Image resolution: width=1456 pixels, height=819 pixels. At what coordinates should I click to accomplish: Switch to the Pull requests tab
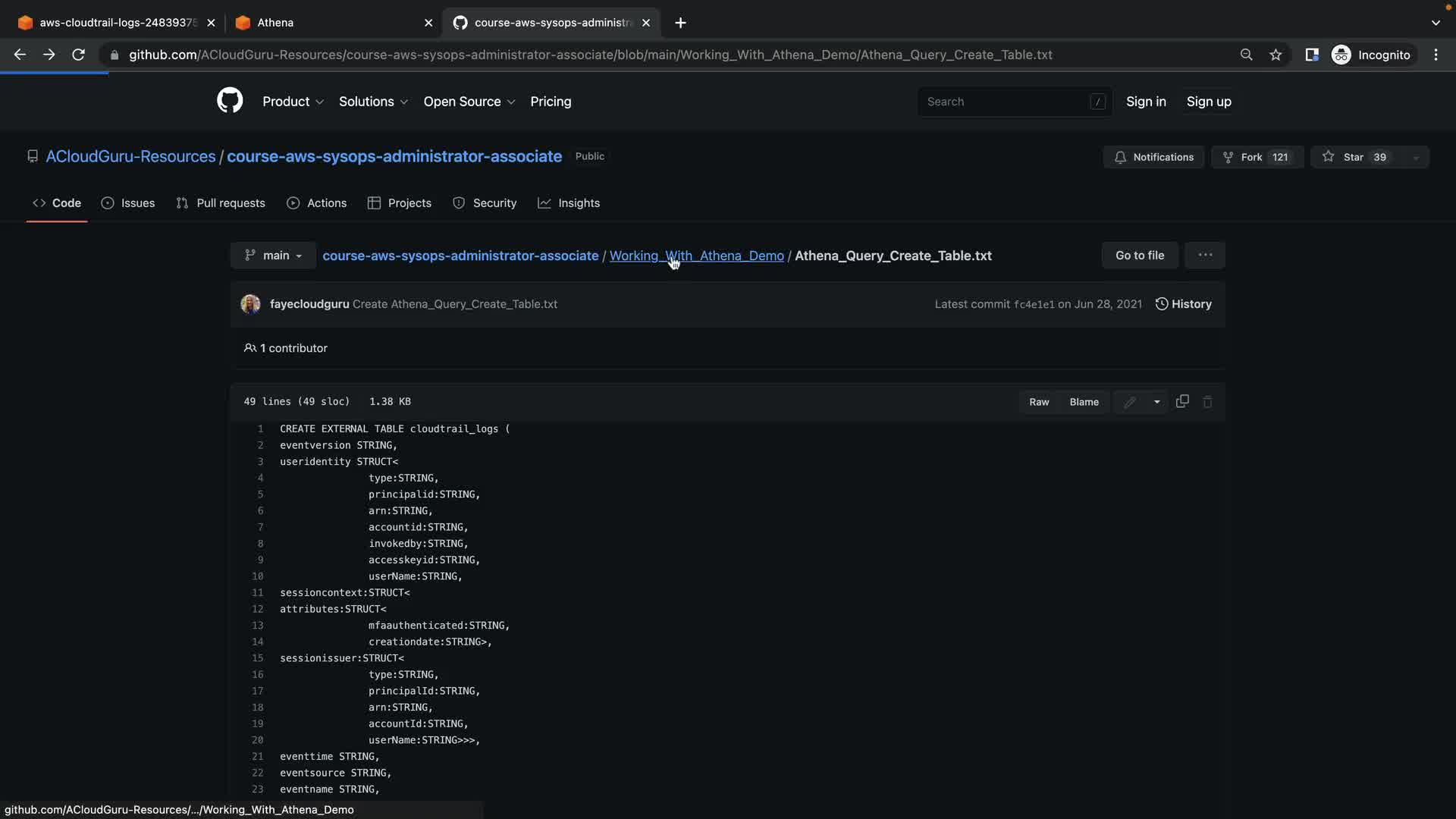click(221, 203)
